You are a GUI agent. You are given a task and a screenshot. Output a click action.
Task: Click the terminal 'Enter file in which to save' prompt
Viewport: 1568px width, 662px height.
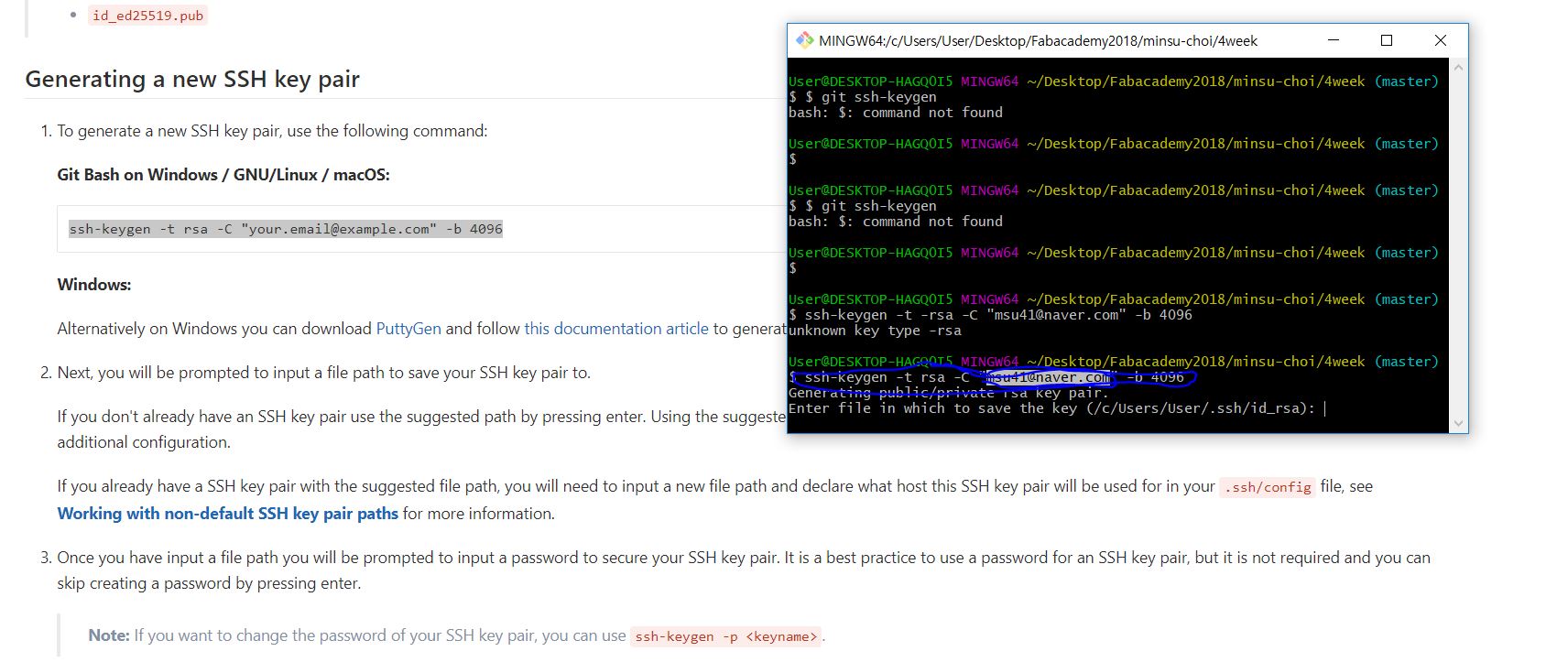1051,408
